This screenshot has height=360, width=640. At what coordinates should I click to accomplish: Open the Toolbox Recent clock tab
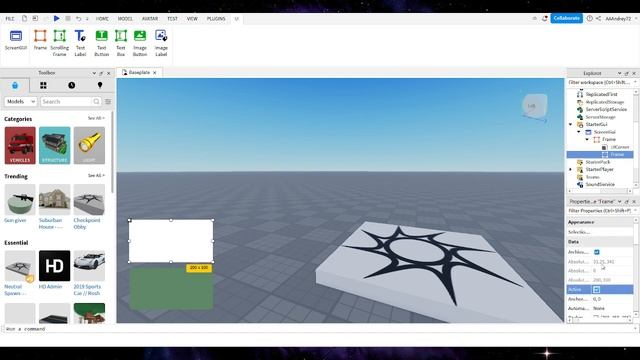pos(72,85)
